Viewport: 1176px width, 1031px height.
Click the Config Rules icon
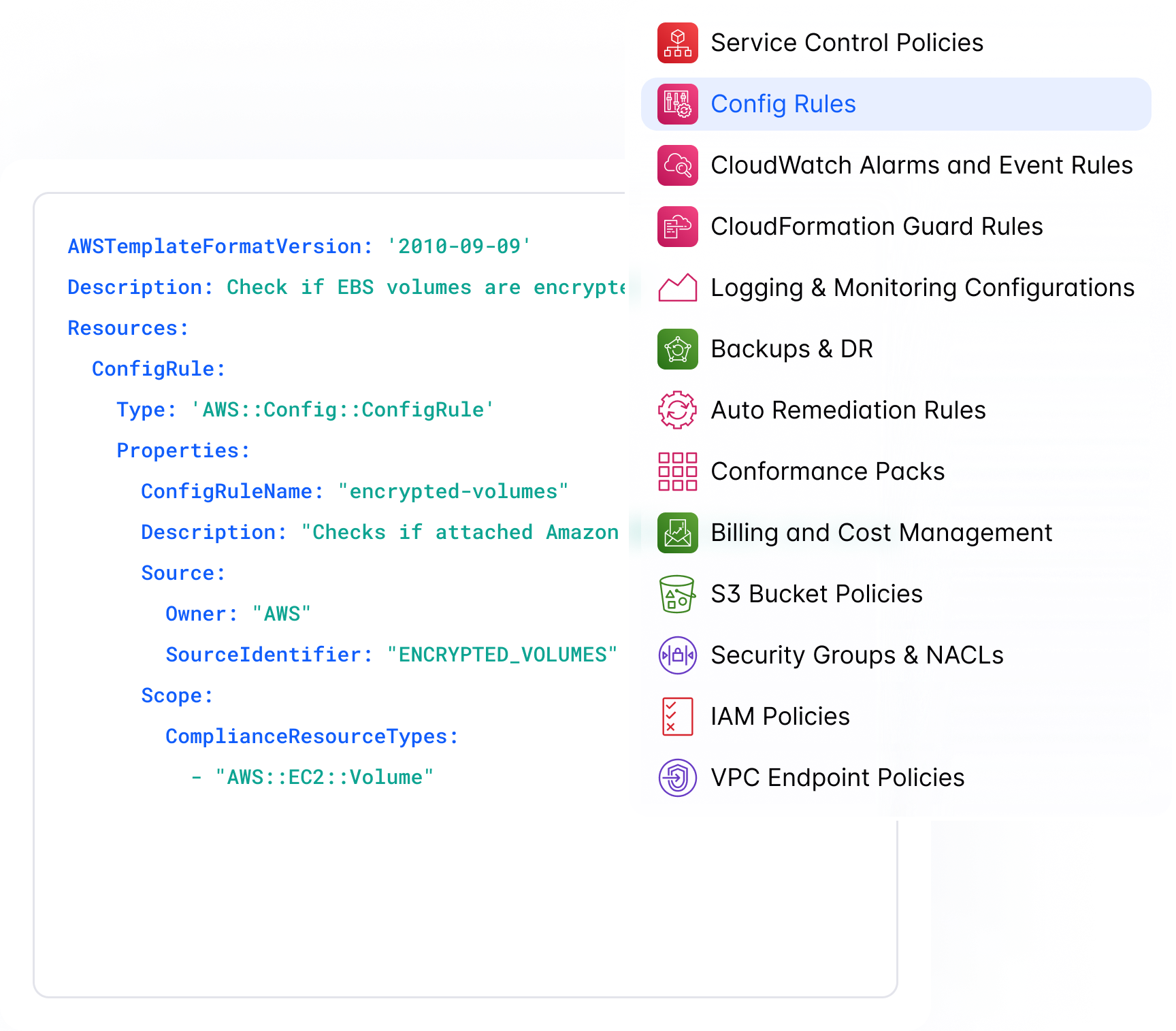point(677,104)
